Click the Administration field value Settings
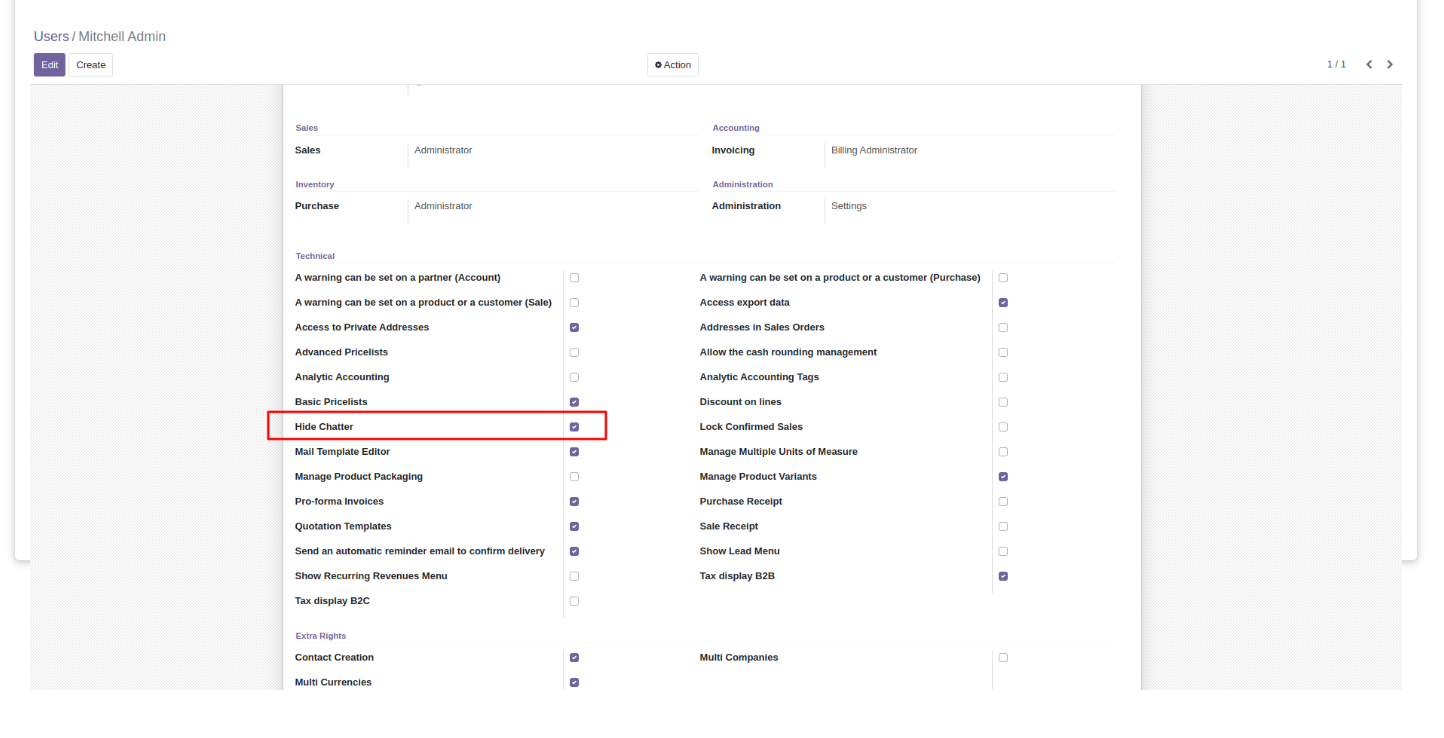This screenshot has height=738, width=1444. (x=849, y=207)
